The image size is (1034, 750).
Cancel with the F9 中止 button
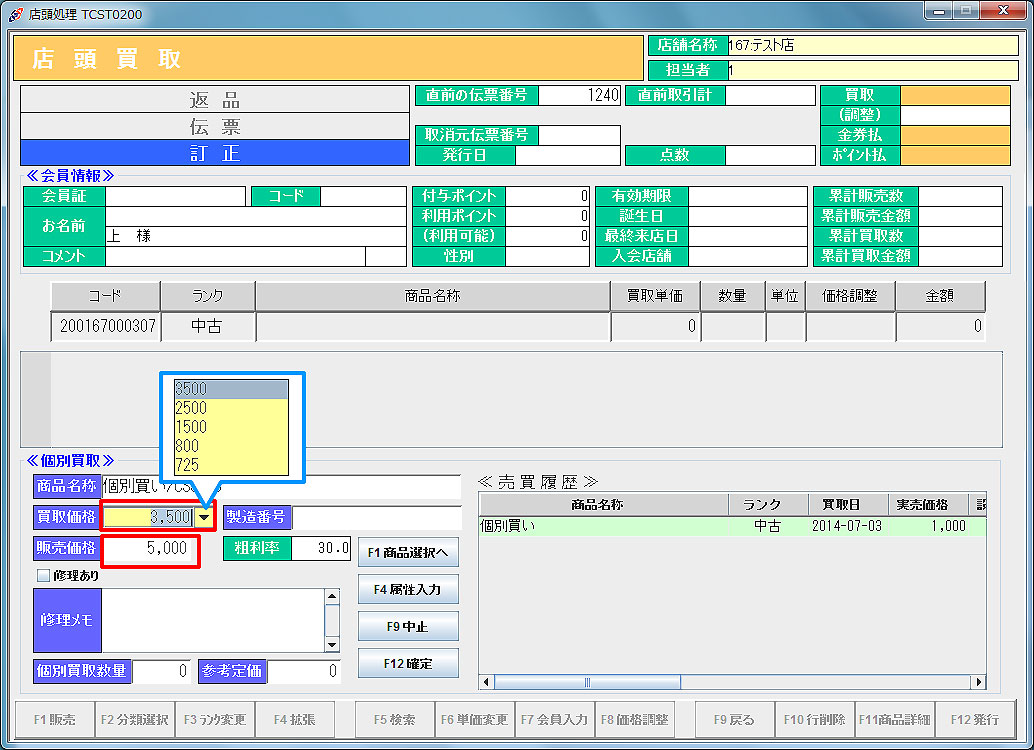pos(407,627)
